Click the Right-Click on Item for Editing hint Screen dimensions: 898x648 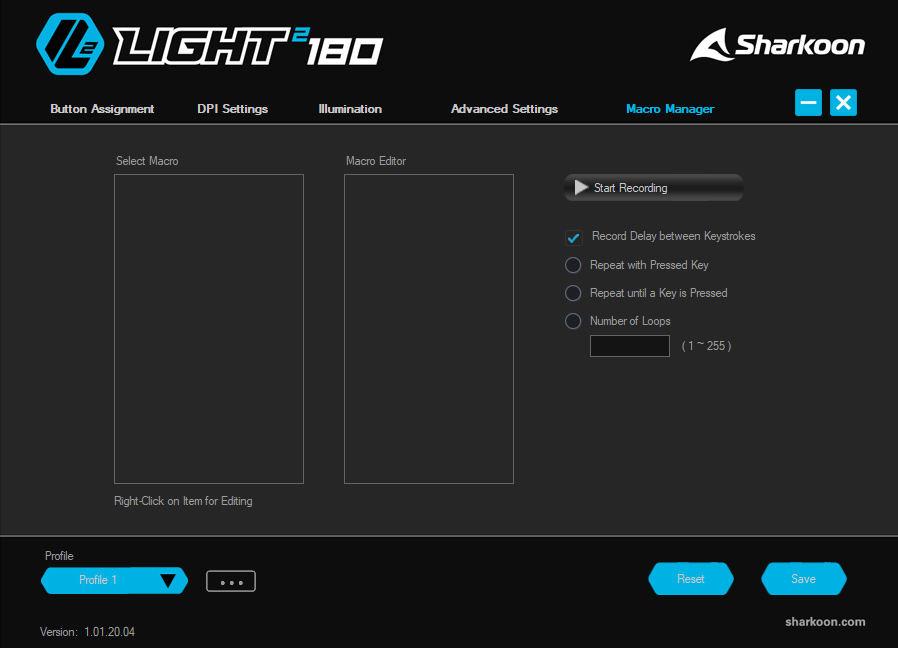tap(183, 501)
